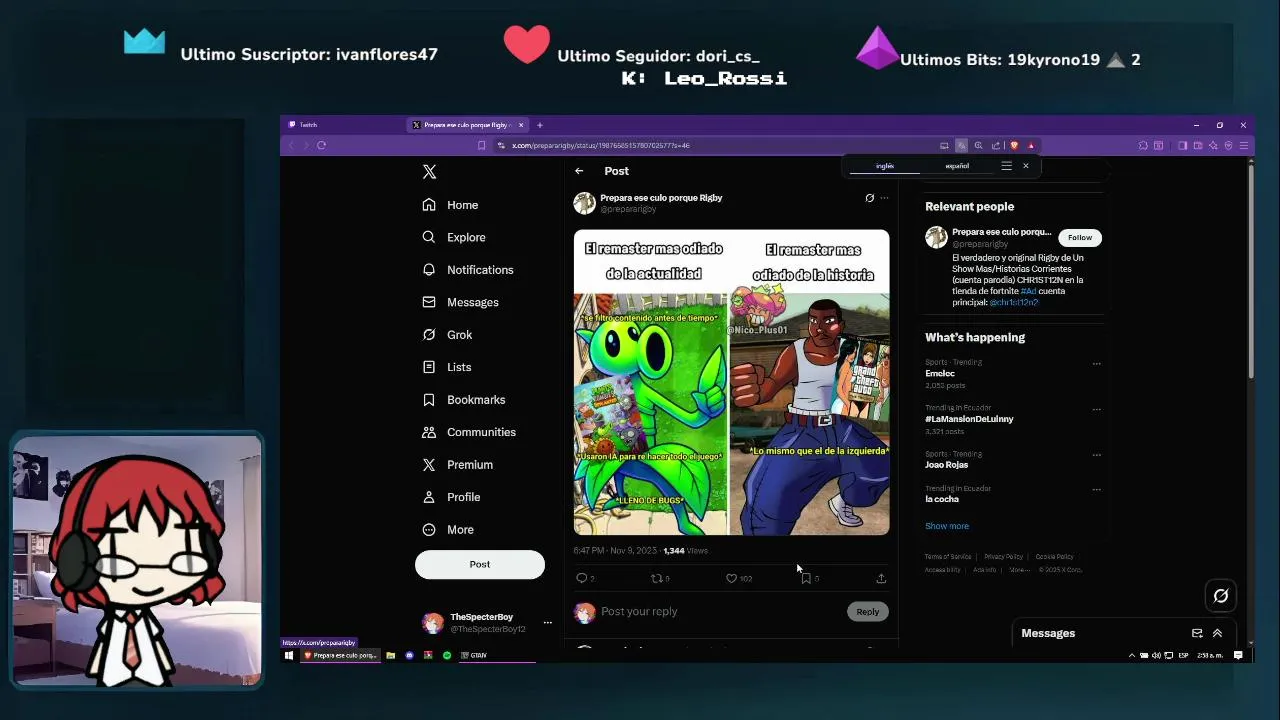
Task: Click the back arrow next to Post
Action: click(x=579, y=171)
